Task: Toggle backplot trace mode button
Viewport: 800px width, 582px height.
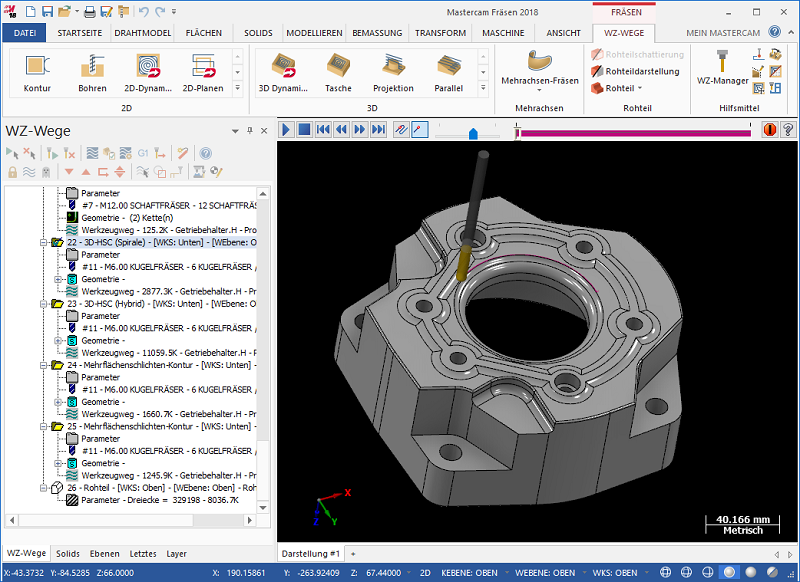Action: click(401, 130)
